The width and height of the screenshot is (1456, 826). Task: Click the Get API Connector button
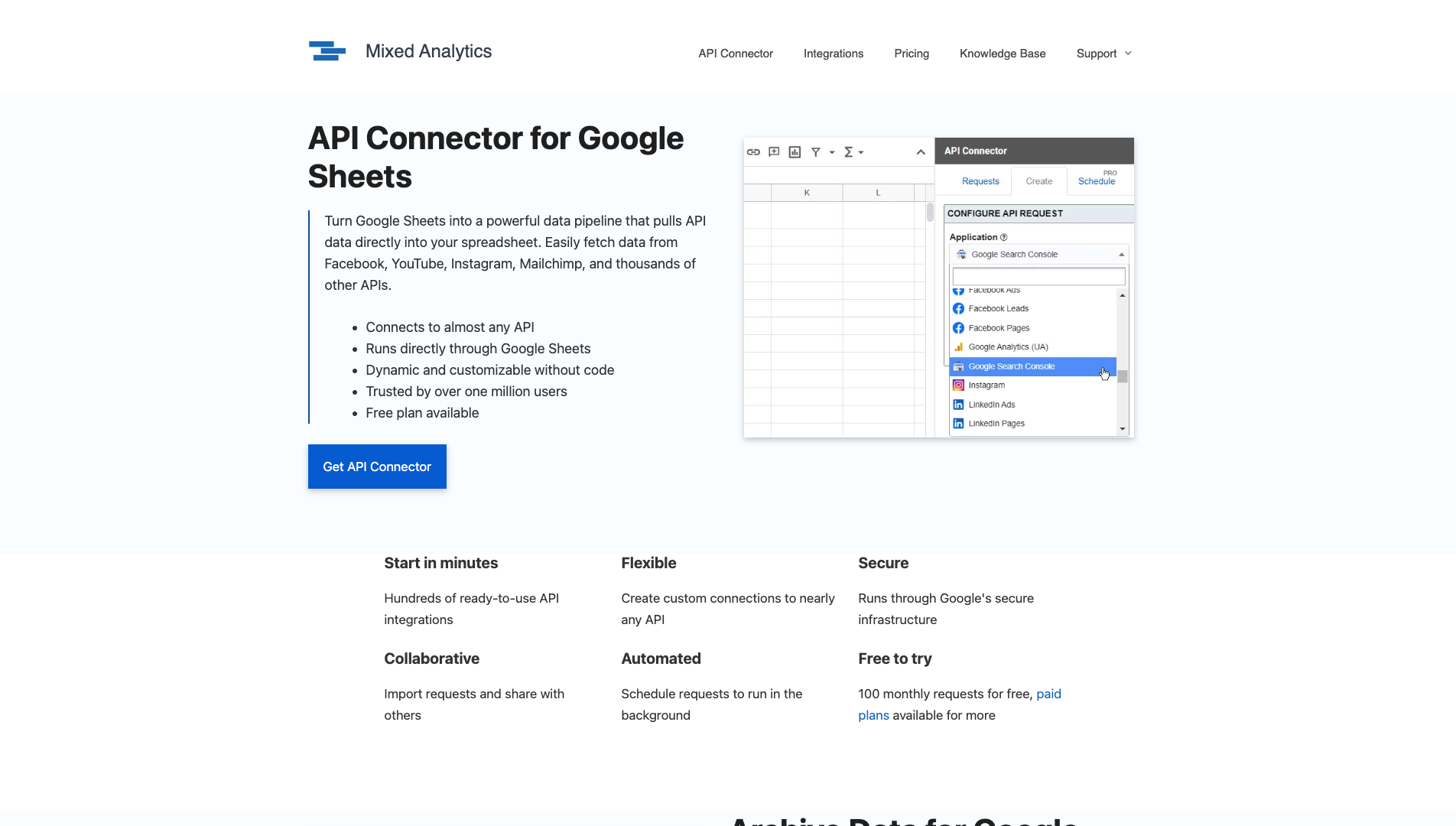point(377,467)
